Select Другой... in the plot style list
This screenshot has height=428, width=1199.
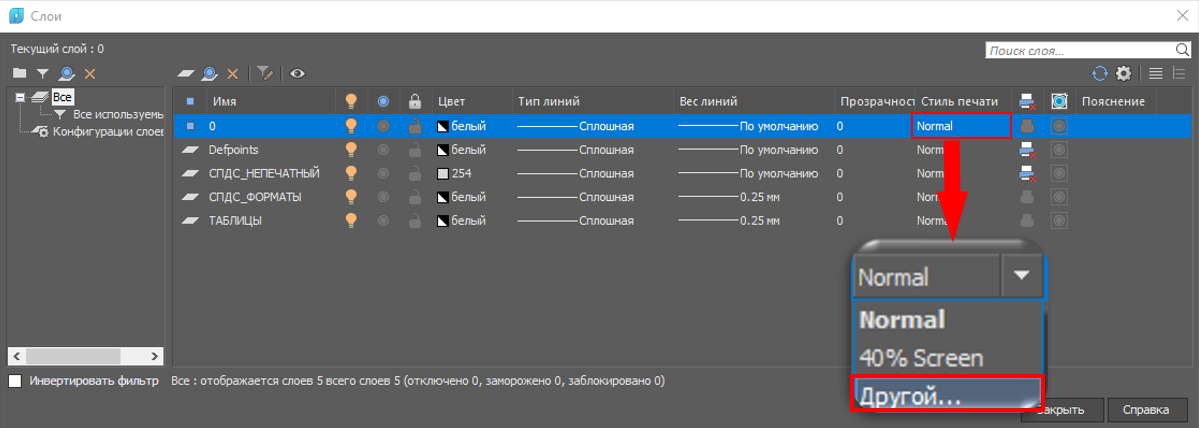pyautogui.click(x=946, y=394)
